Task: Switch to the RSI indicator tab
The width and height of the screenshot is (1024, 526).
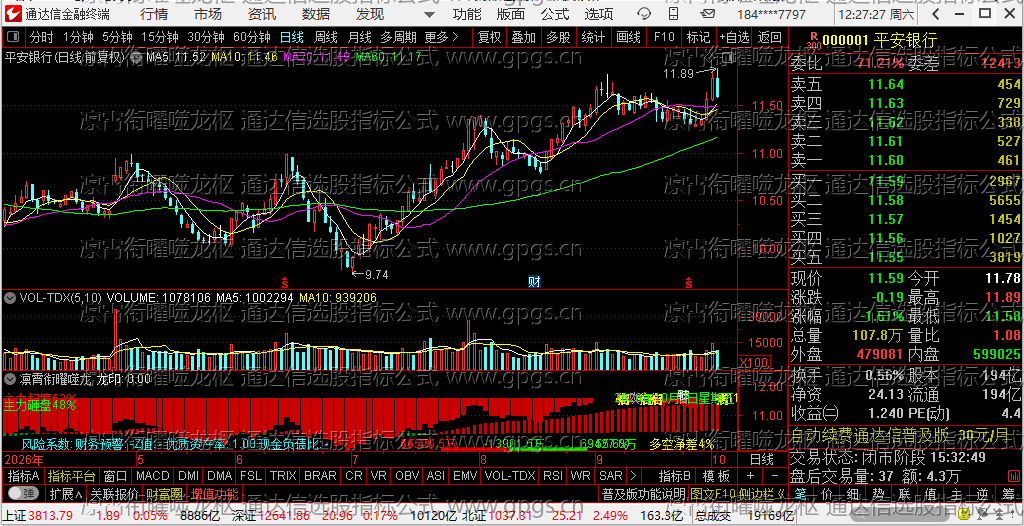Action: [552, 476]
